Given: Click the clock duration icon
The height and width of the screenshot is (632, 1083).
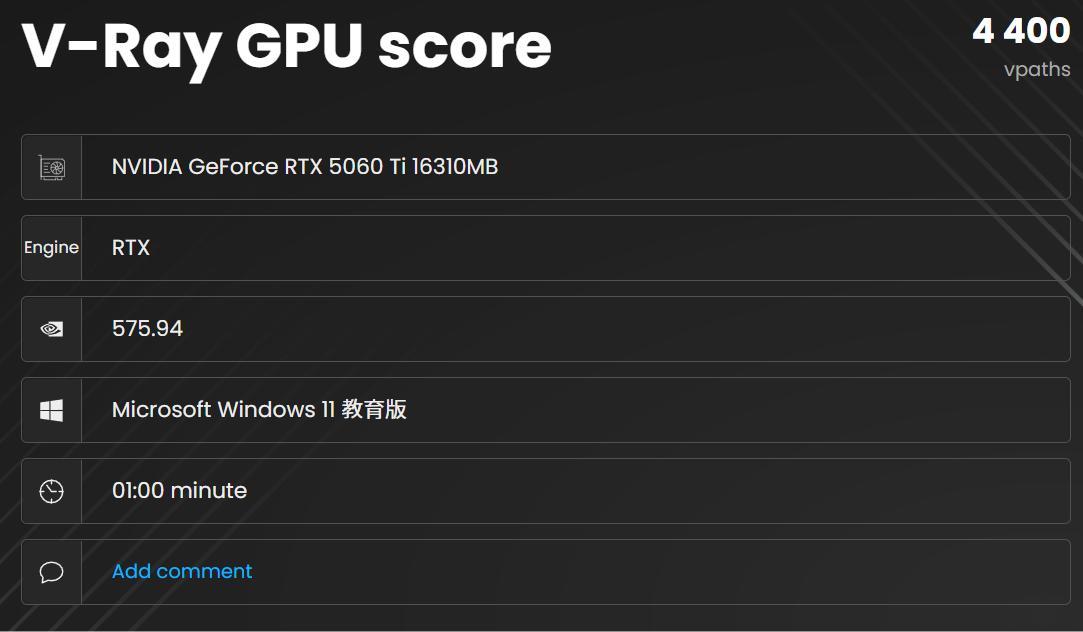Looking at the screenshot, I should [52, 491].
